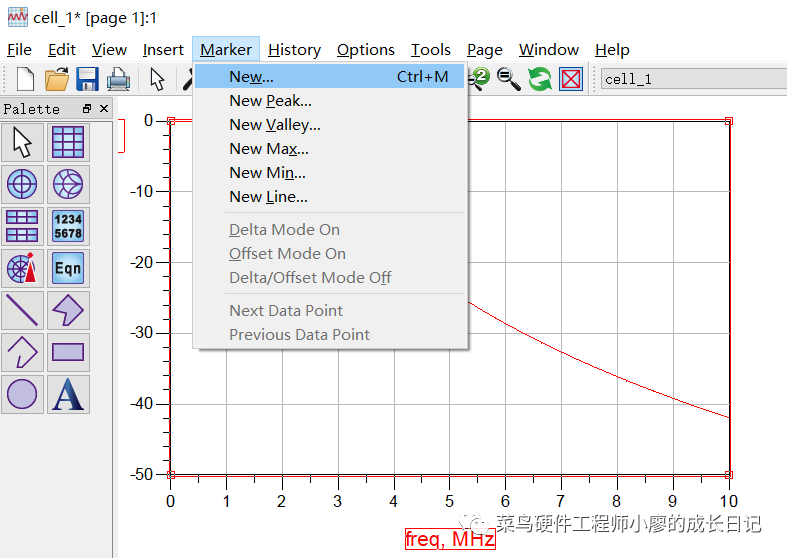Viewport: 787px width, 558px height.
Task: Click the magnifier zoom icon in toolbar
Action: click(x=508, y=79)
